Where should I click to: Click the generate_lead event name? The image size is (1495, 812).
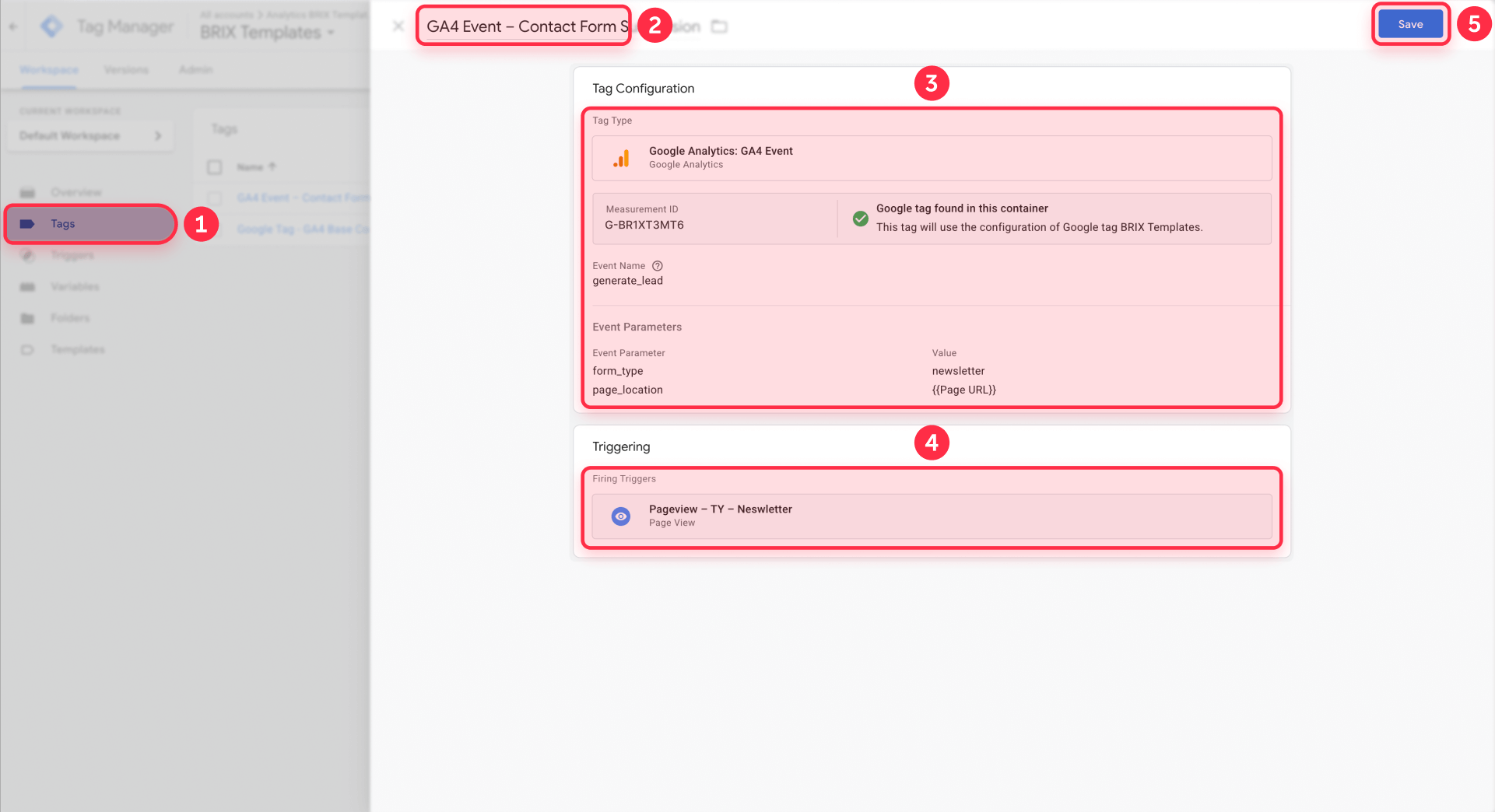coord(628,281)
